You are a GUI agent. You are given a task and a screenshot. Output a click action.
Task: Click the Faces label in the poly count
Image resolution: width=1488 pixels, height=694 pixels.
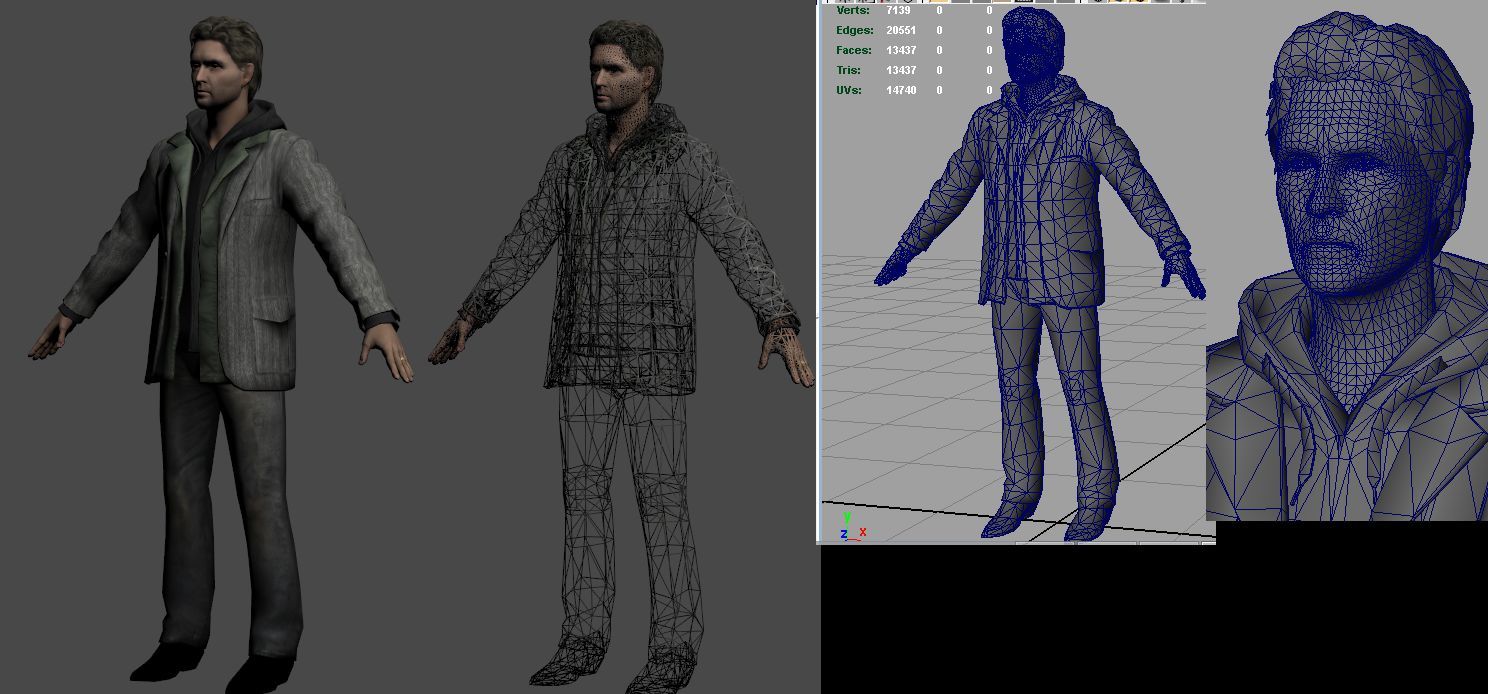pos(853,50)
